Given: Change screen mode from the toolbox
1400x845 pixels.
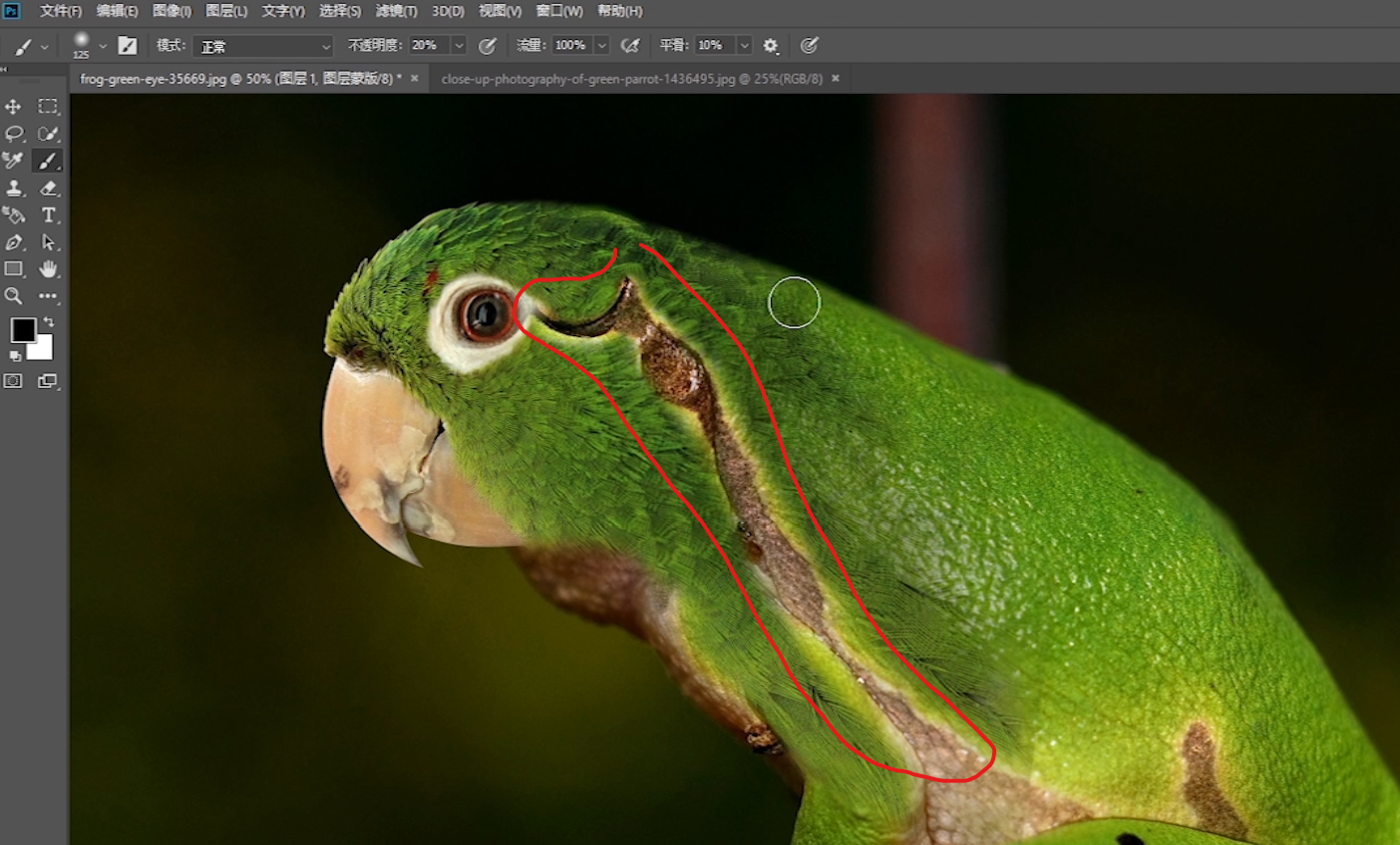Looking at the screenshot, I should [48, 380].
